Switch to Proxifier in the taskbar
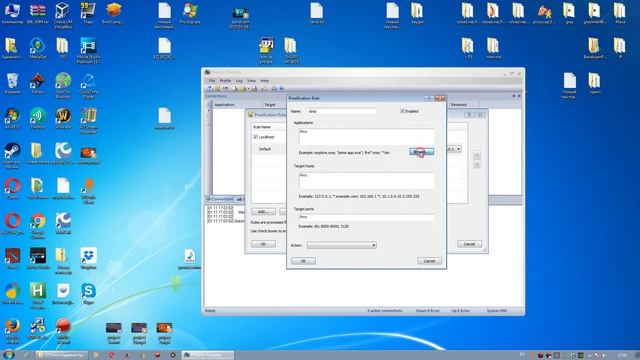 pos(208,355)
